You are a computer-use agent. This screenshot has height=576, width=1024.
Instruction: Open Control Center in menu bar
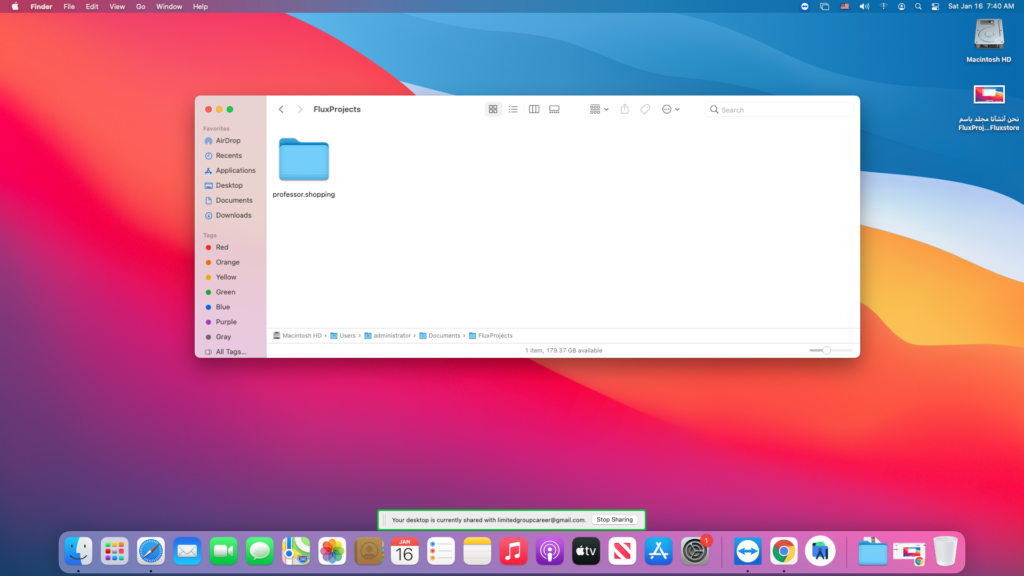[x=935, y=7]
